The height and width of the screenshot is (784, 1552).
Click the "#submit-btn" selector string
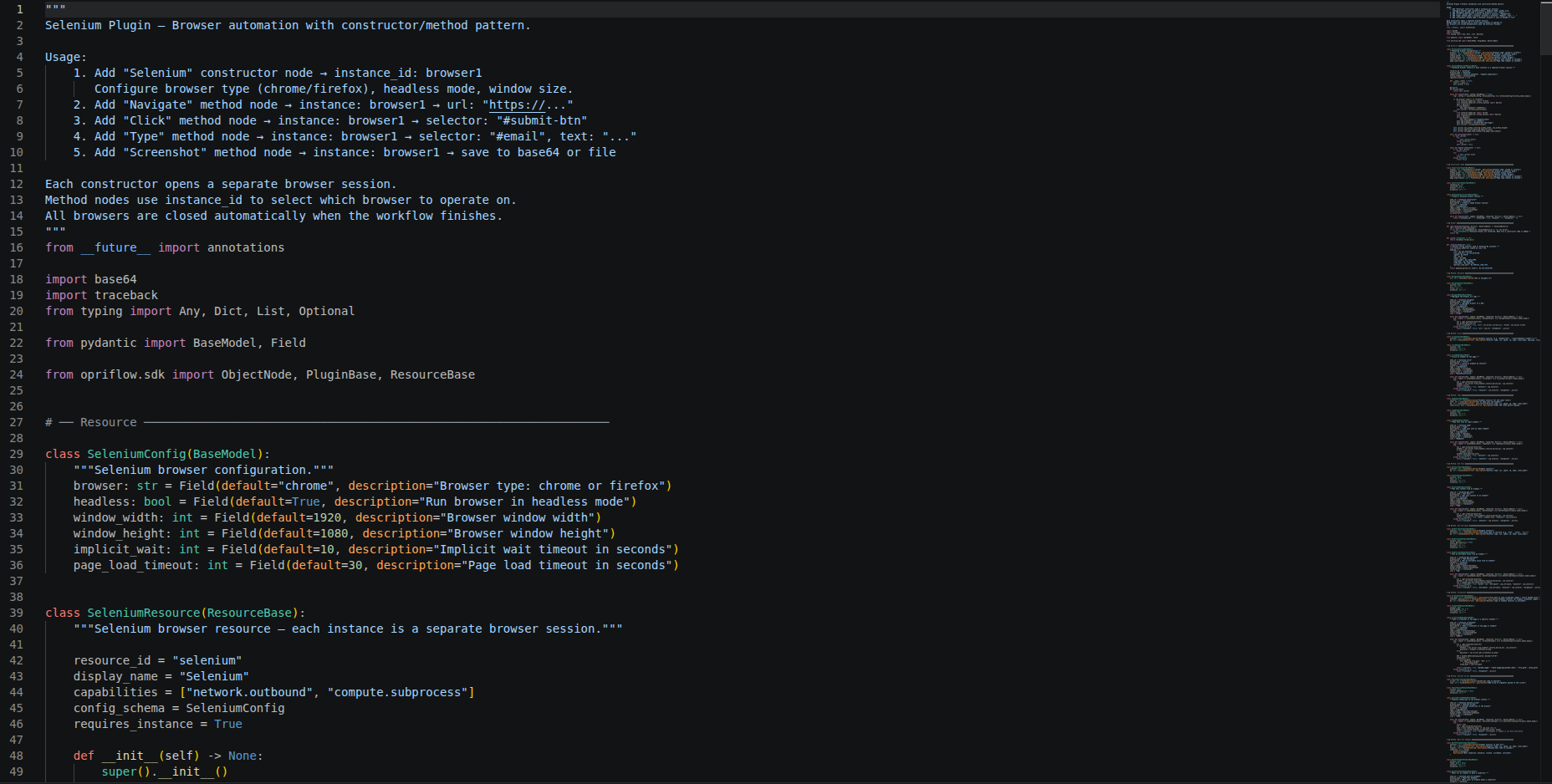click(542, 120)
